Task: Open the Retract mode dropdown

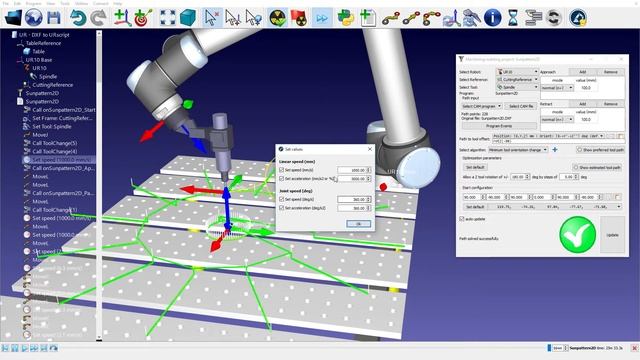Action: pos(557,120)
